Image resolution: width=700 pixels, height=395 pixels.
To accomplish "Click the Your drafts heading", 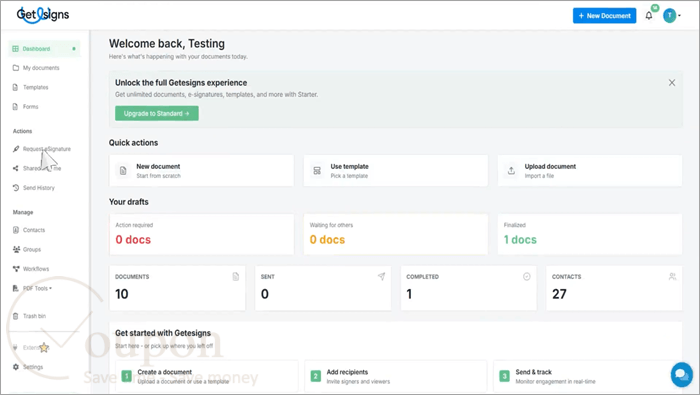I will (x=129, y=202).
